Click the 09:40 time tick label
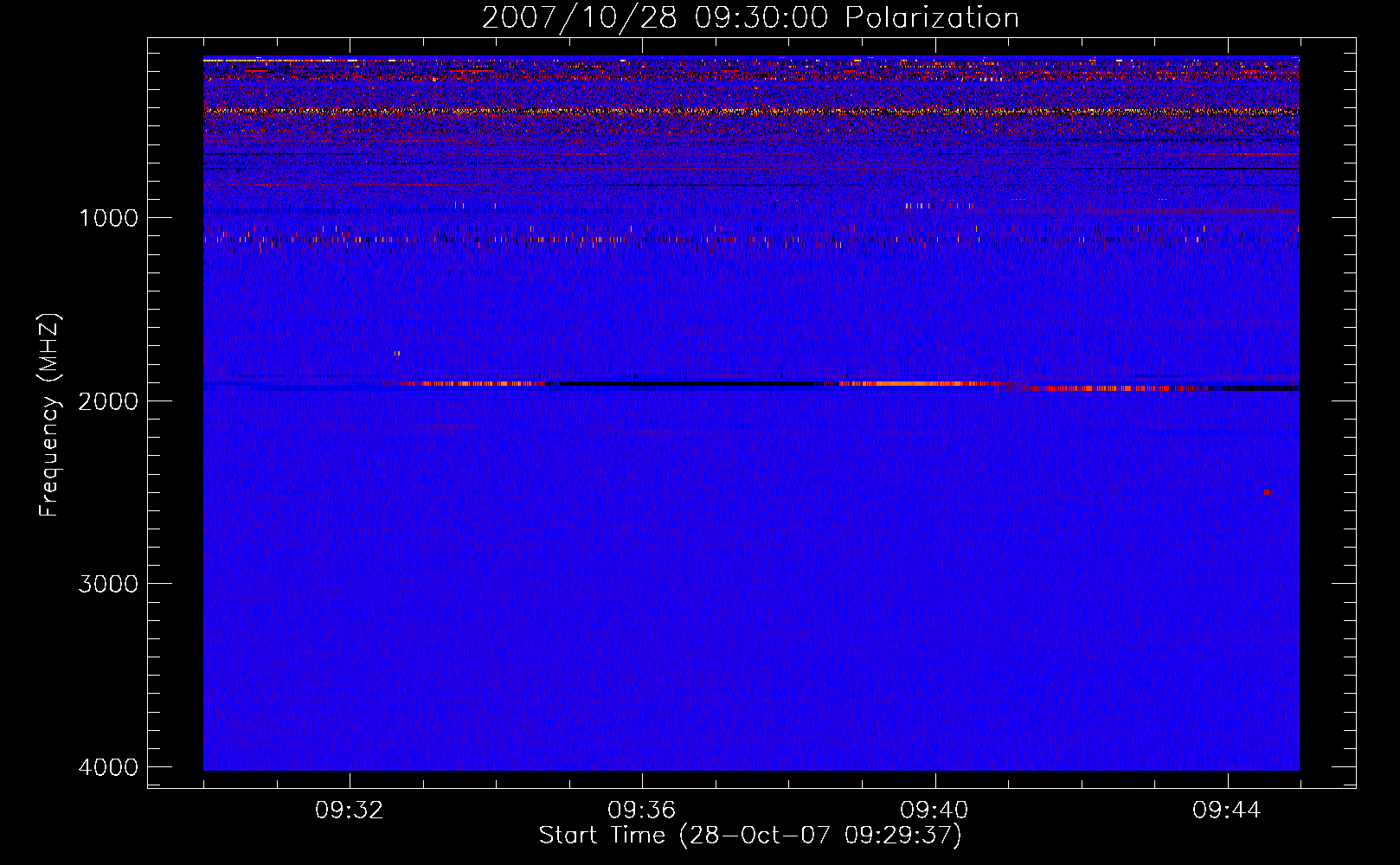1400x865 pixels. (934, 811)
